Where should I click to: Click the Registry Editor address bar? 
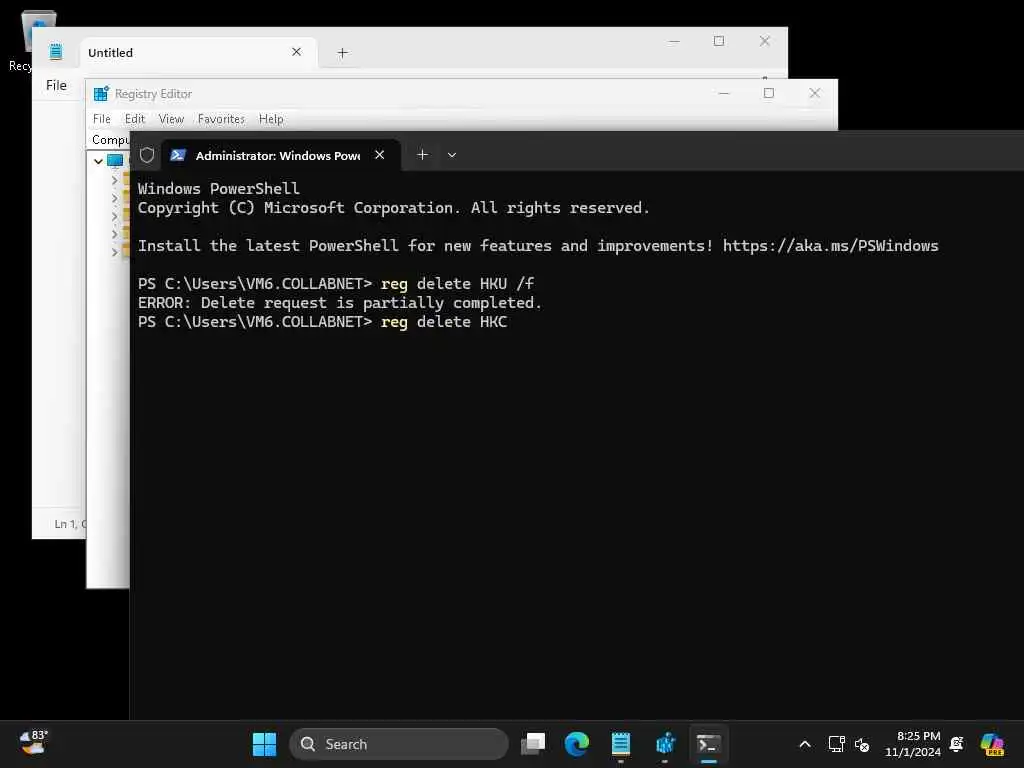(x=109, y=139)
